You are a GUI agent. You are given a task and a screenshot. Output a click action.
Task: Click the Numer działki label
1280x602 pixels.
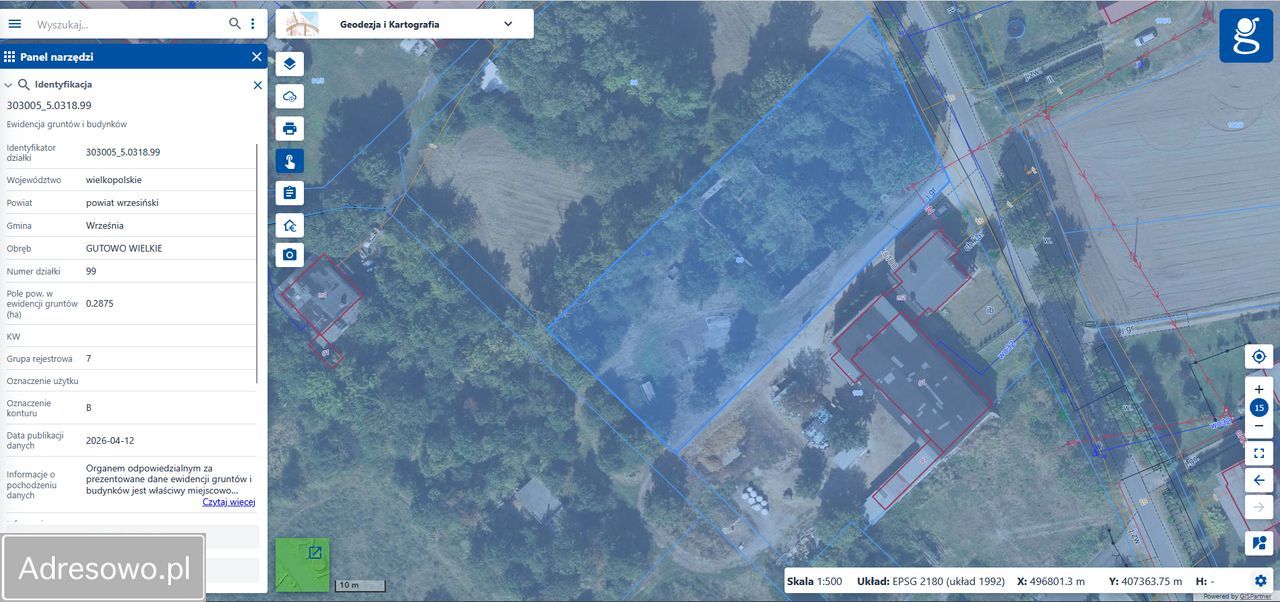pos(34,271)
